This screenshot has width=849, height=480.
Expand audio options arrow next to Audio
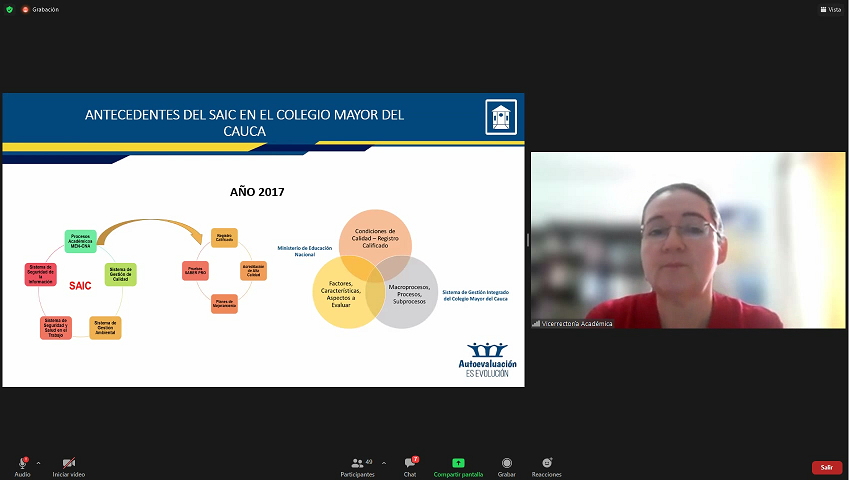coord(38,463)
